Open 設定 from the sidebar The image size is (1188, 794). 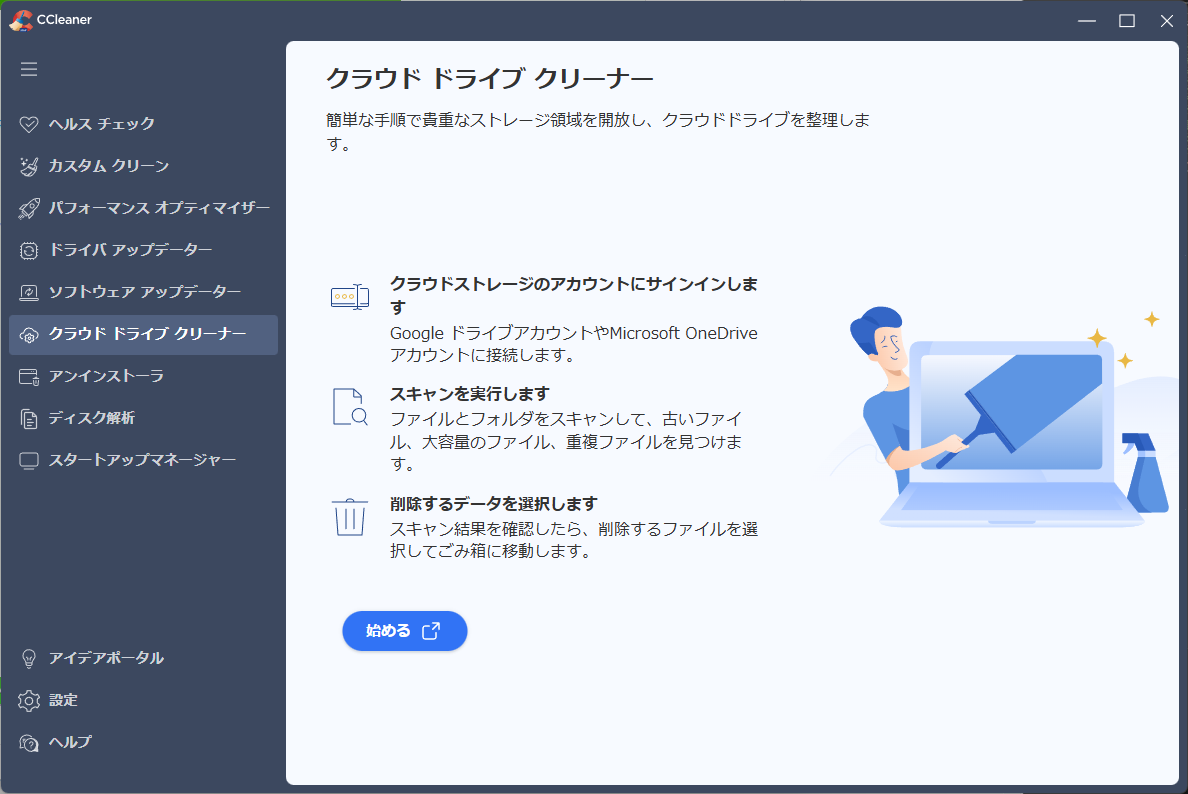pos(143,701)
